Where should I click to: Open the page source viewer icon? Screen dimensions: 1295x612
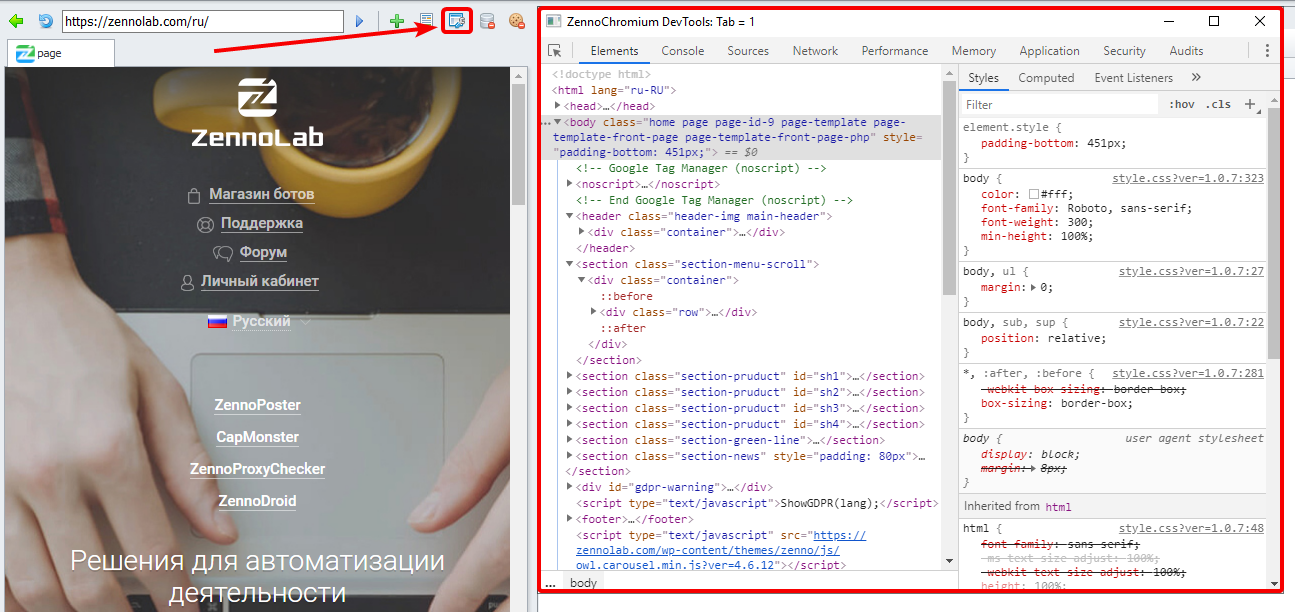427,20
